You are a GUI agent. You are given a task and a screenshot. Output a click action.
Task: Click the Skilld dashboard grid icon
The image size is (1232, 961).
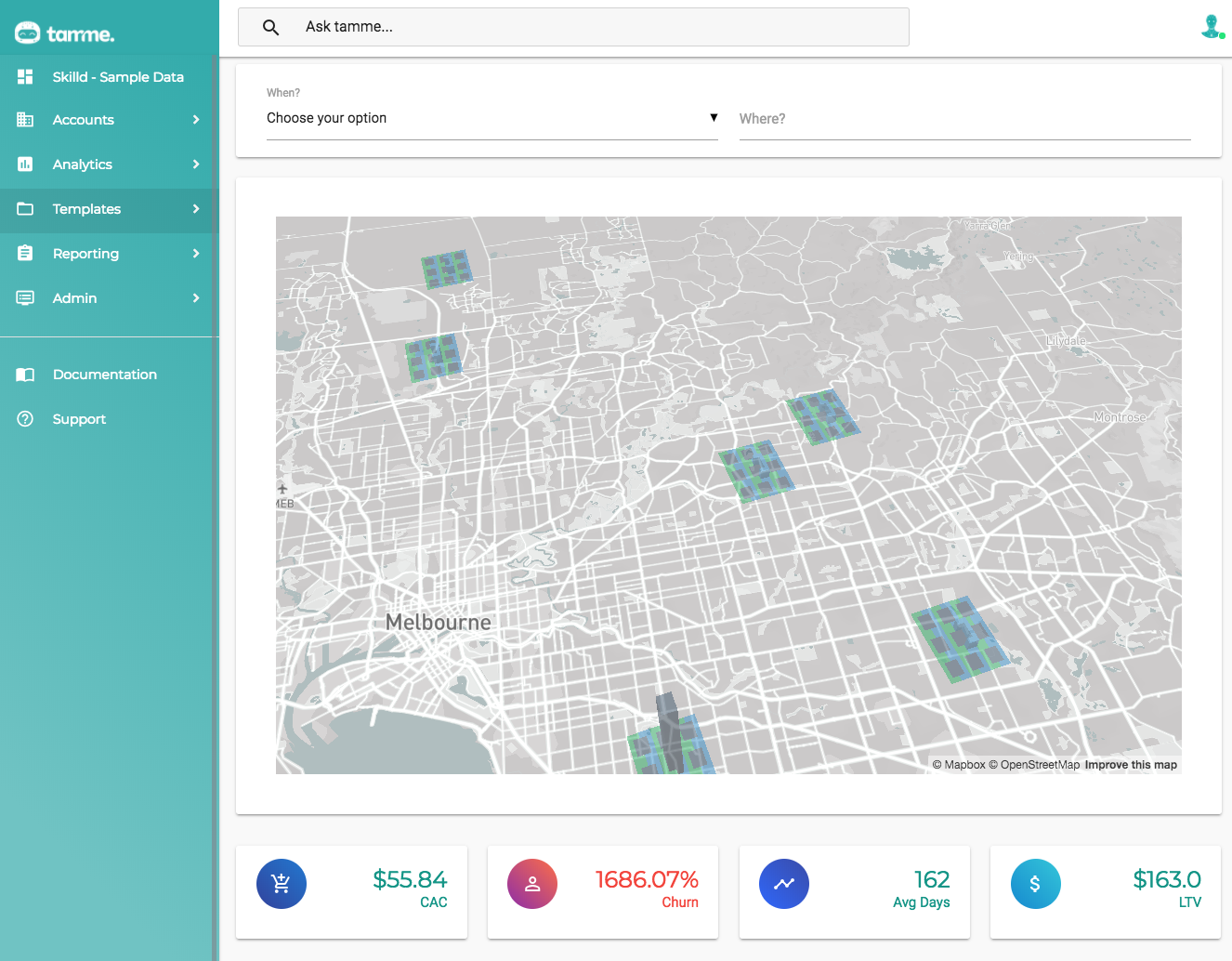tap(25, 77)
